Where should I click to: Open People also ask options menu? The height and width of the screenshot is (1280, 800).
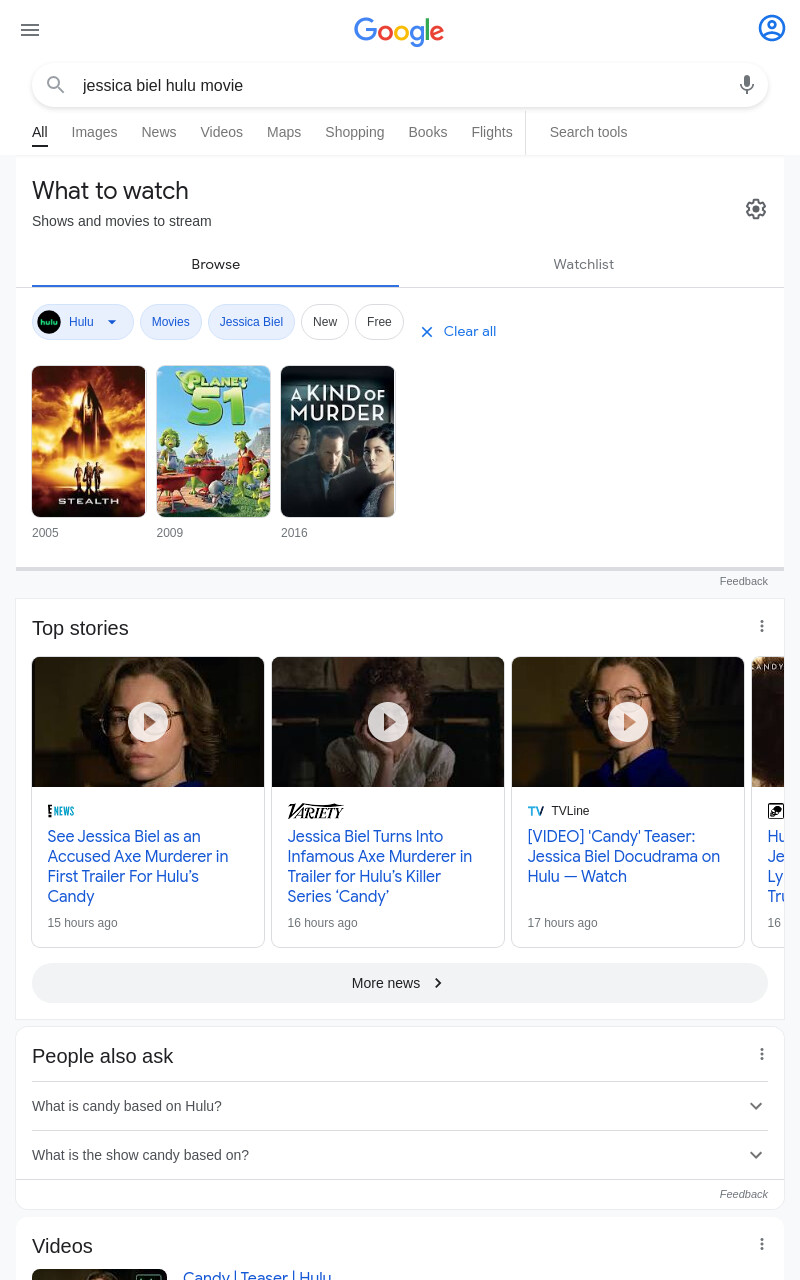point(762,1054)
